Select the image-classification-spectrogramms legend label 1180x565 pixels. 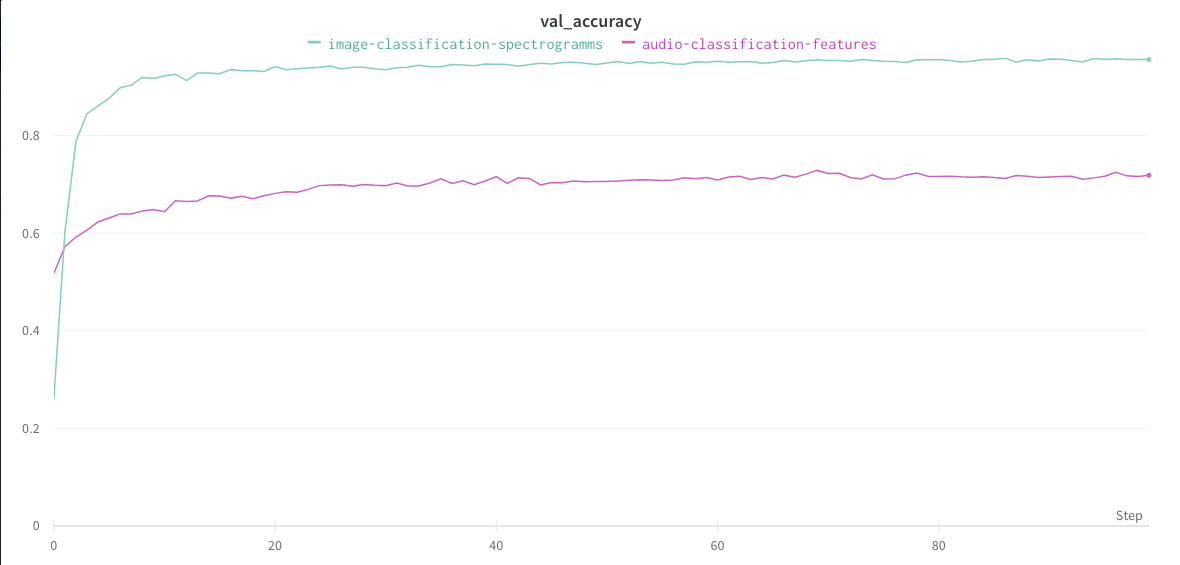coord(465,44)
